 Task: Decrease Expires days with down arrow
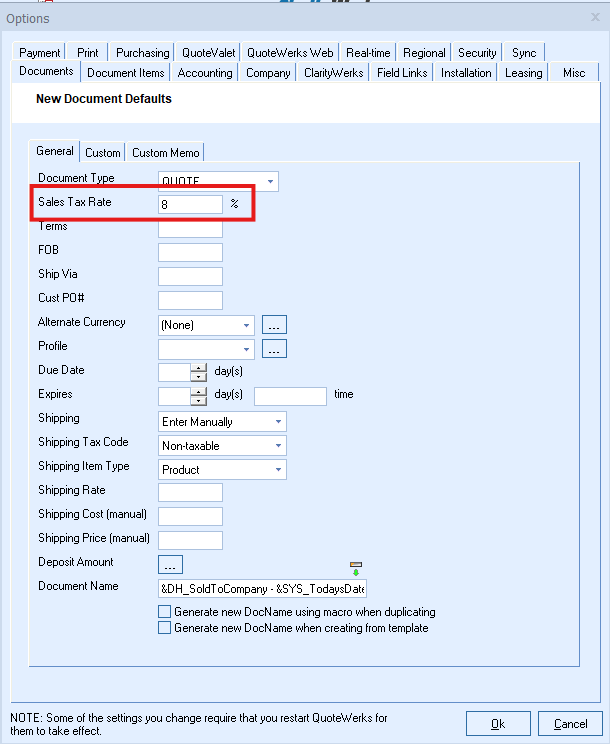pos(199,400)
